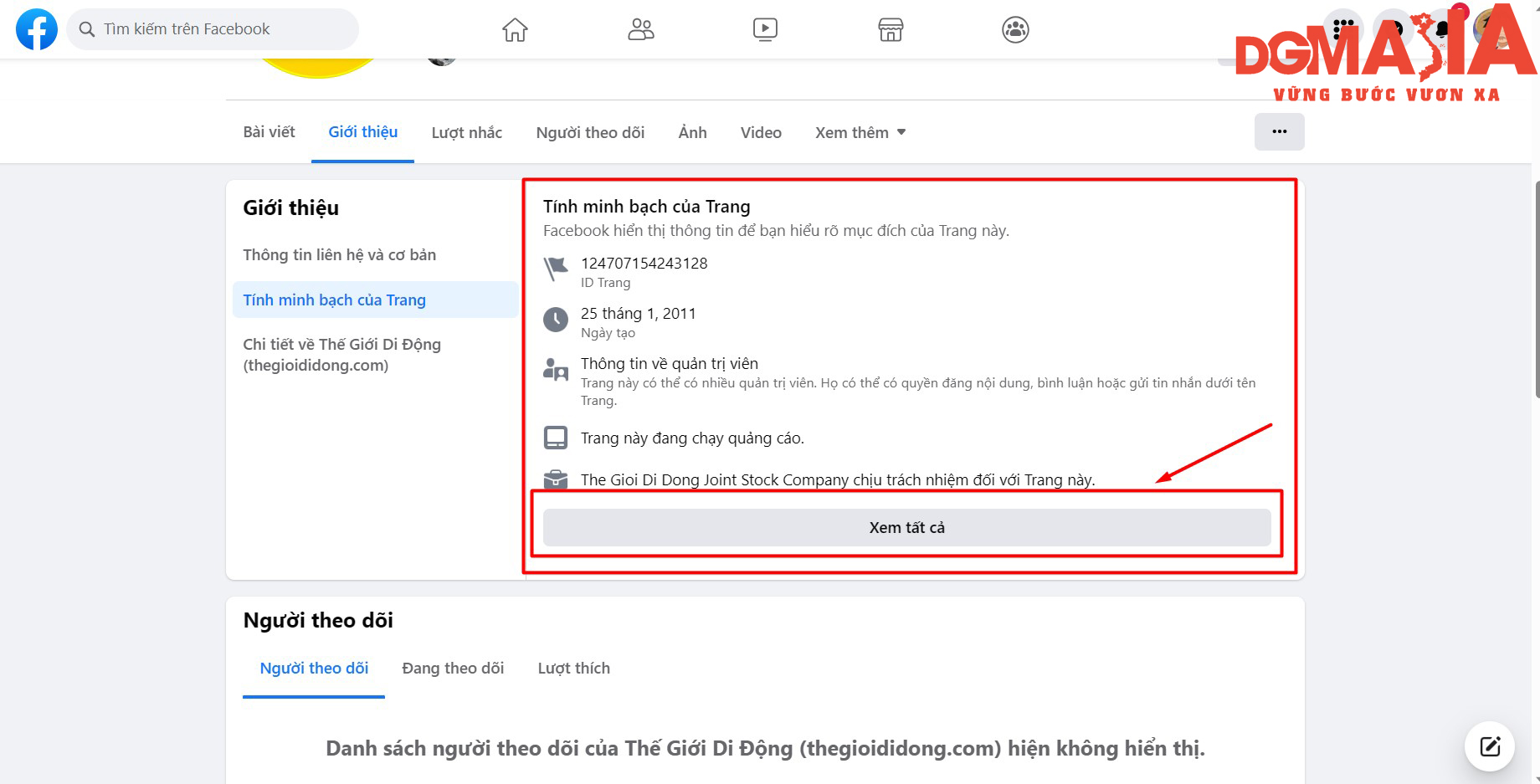The height and width of the screenshot is (784, 1540).
Task: Click the date 25 tháng 1, 2011
Action: tap(639, 314)
